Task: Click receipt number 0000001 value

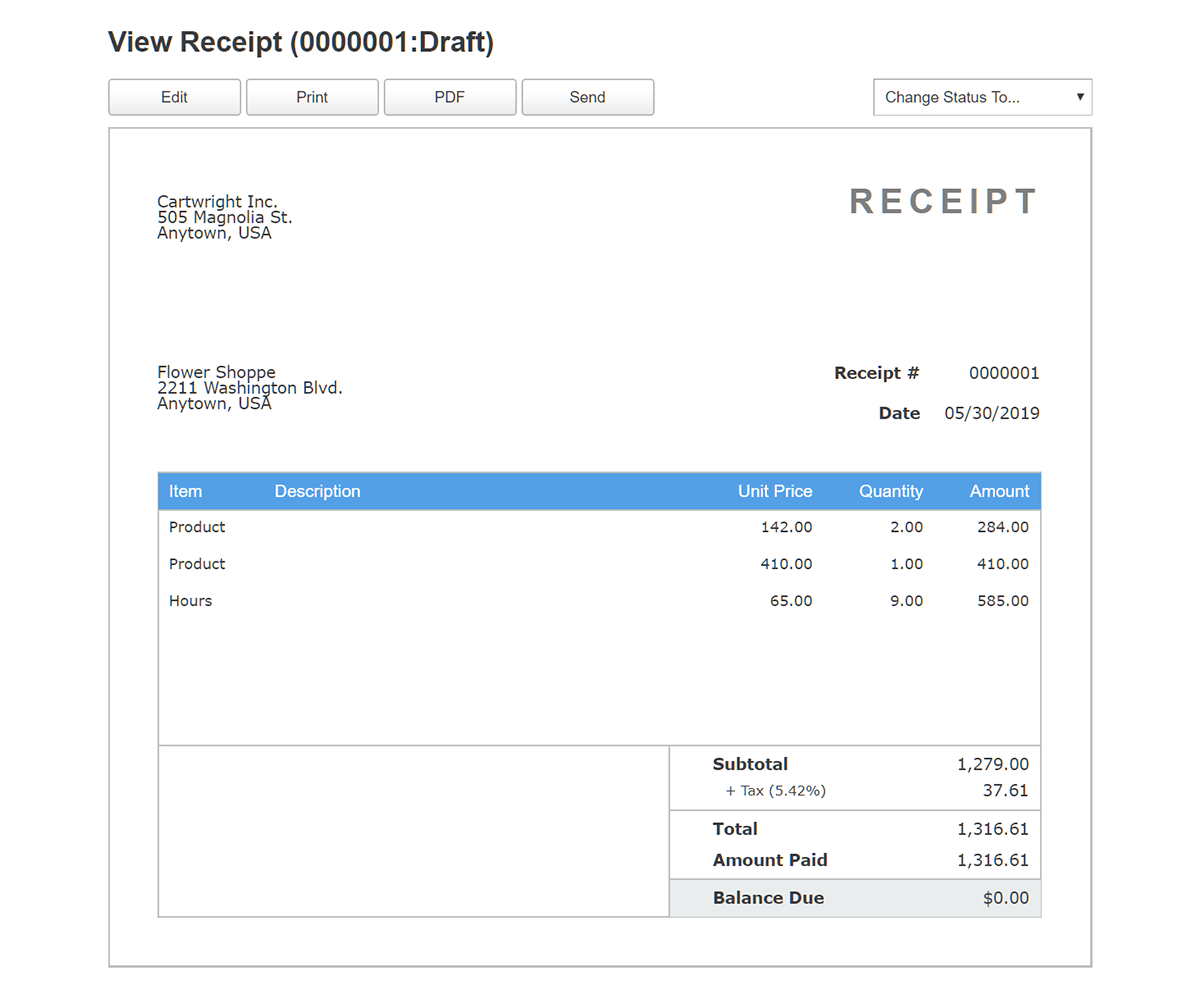Action: point(1004,373)
